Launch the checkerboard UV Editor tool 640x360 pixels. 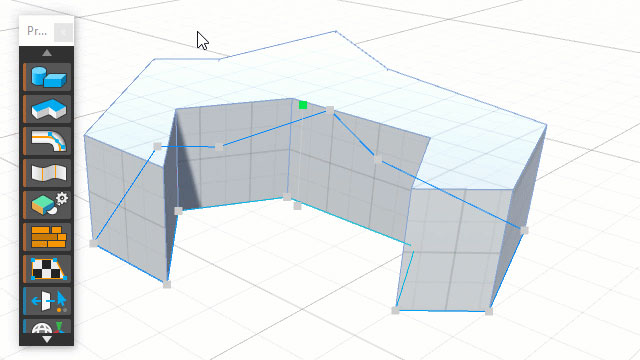[47, 269]
